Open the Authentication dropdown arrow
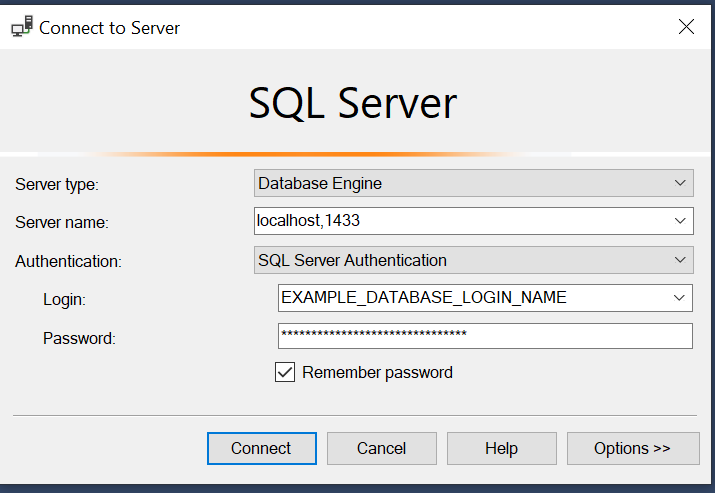The image size is (715, 493). 680,260
